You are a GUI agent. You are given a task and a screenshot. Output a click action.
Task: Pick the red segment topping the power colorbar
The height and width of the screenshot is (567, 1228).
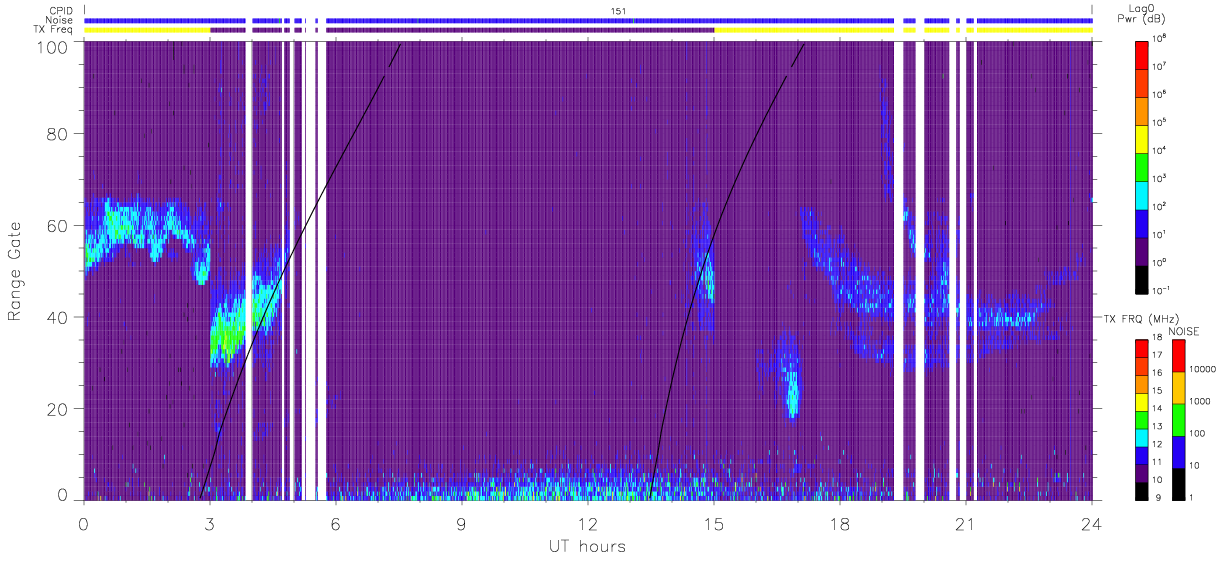1143,54
